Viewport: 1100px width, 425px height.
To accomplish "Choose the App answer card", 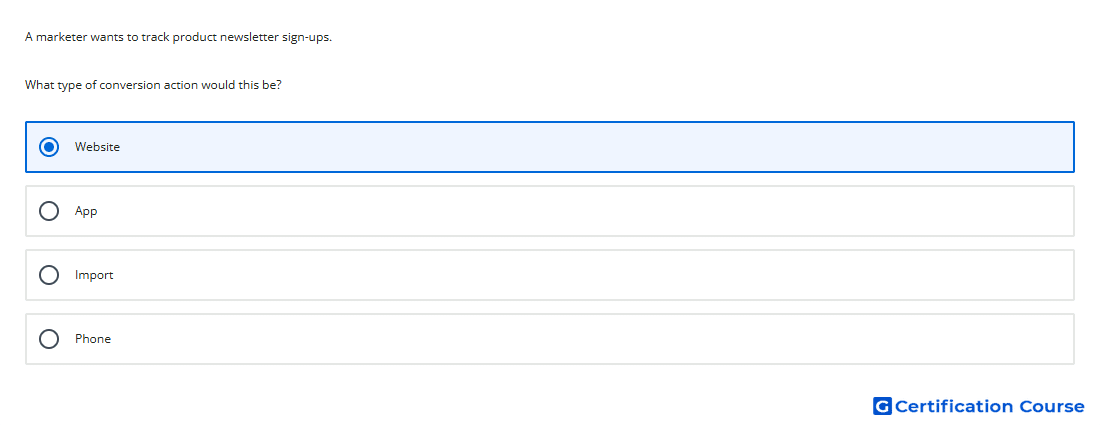I will coord(550,211).
